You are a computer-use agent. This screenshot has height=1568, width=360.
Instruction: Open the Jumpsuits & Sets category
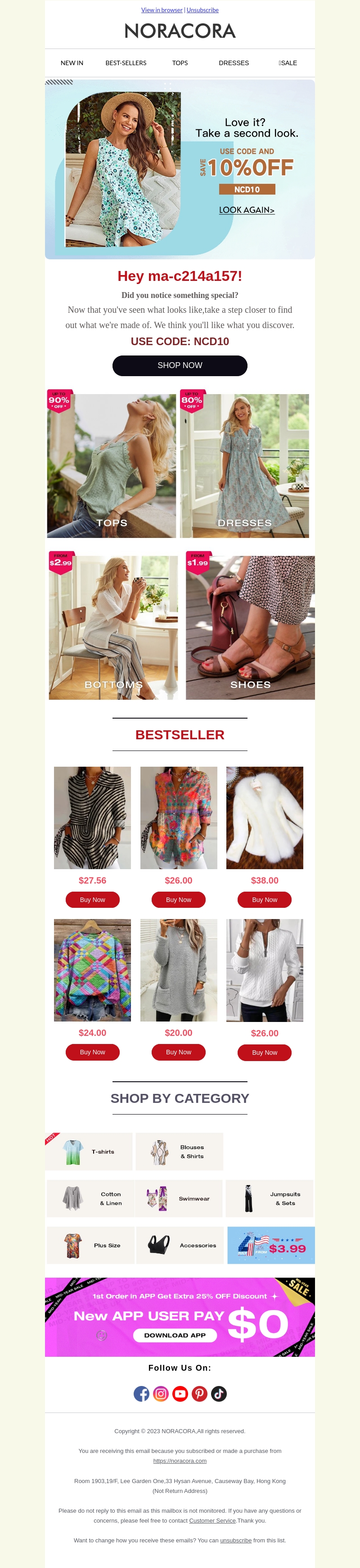(269, 1199)
